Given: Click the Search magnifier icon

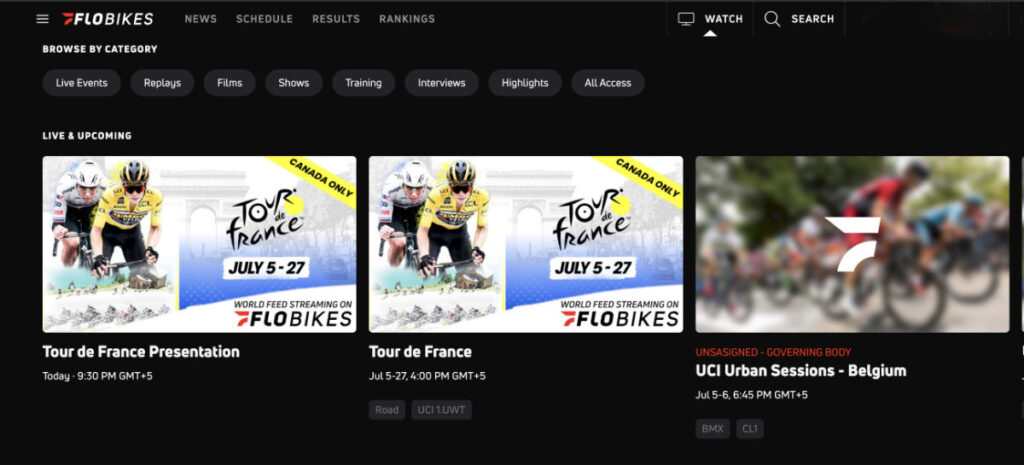Looking at the screenshot, I should tap(772, 19).
